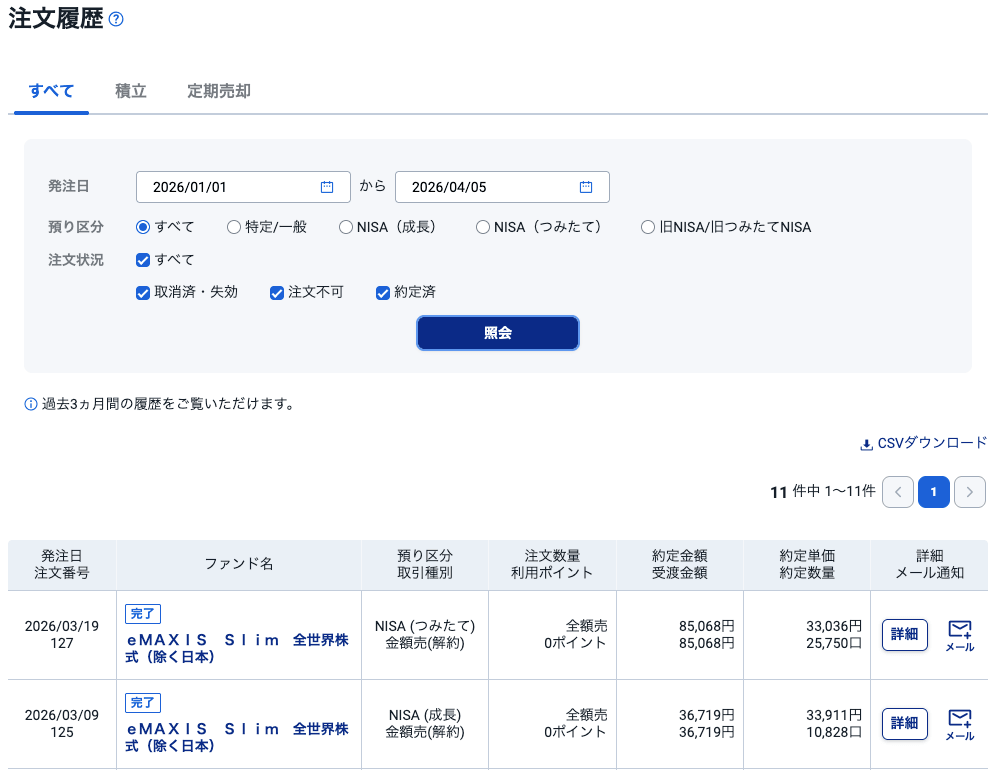Open 詳細 for order number 127

(x=904, y=635)
